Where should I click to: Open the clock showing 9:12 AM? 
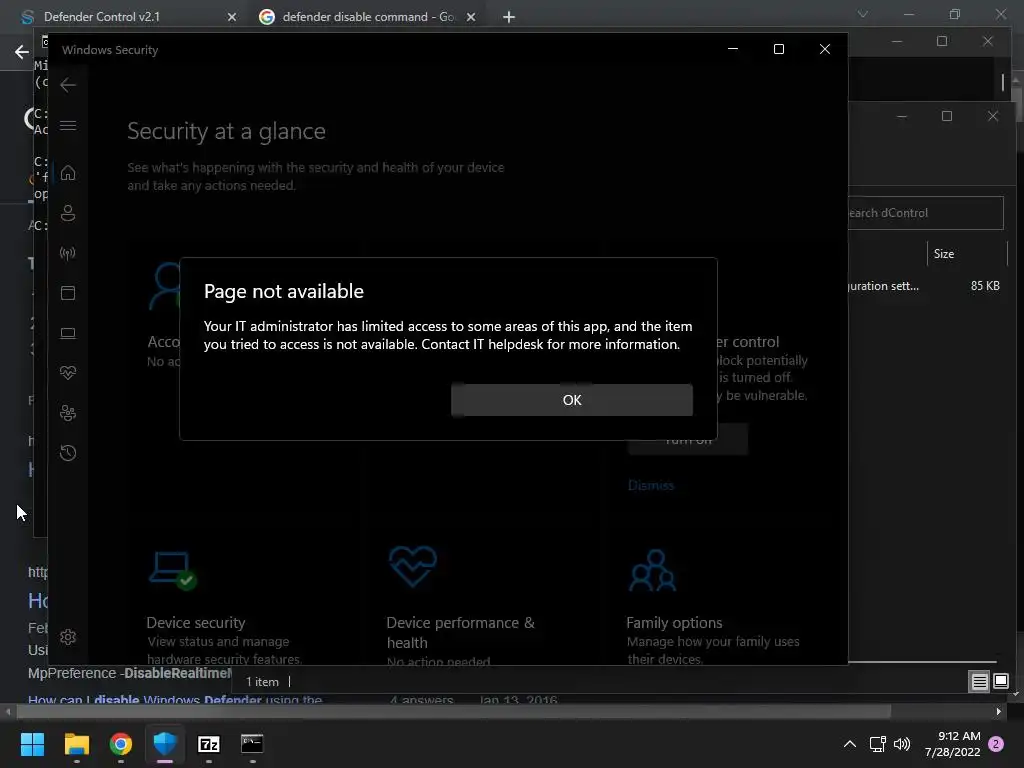tap(952, 744)
